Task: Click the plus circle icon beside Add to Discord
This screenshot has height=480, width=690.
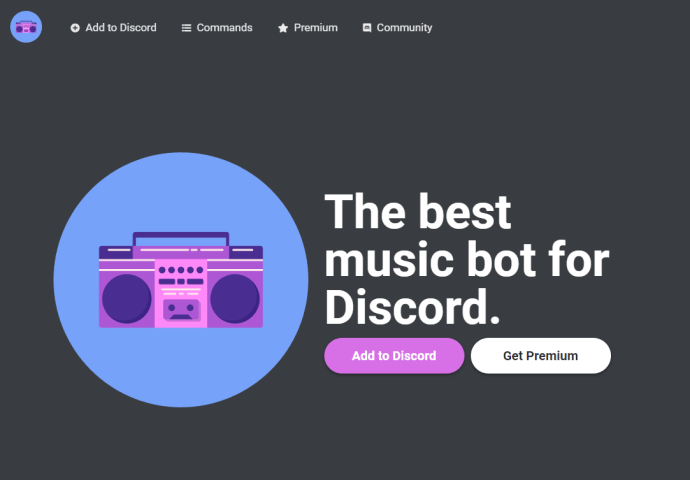Action: (75, 28)
